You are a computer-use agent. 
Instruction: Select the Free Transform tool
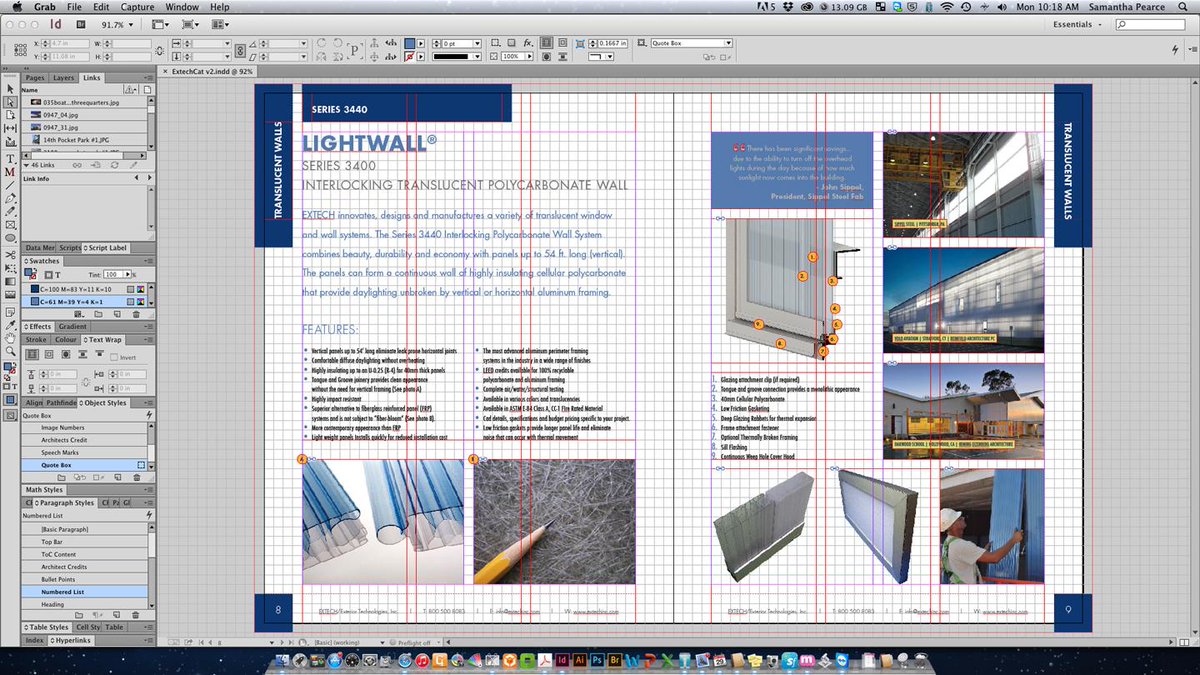tap(10, 268)
